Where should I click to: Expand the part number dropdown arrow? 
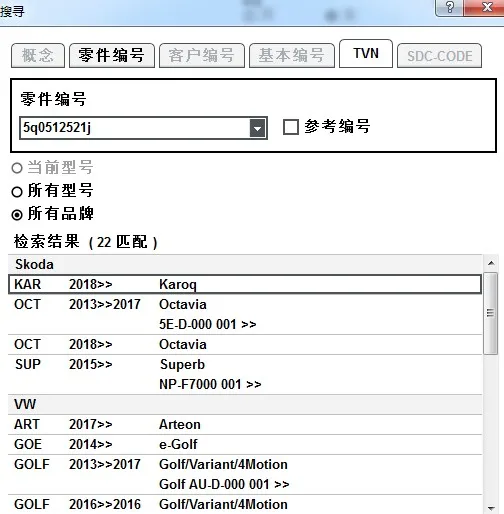pos(258,128)
